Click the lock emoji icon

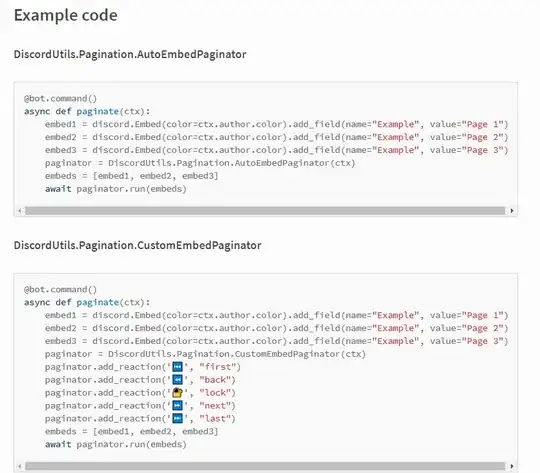pyautogui.click(x=177, y=393)
